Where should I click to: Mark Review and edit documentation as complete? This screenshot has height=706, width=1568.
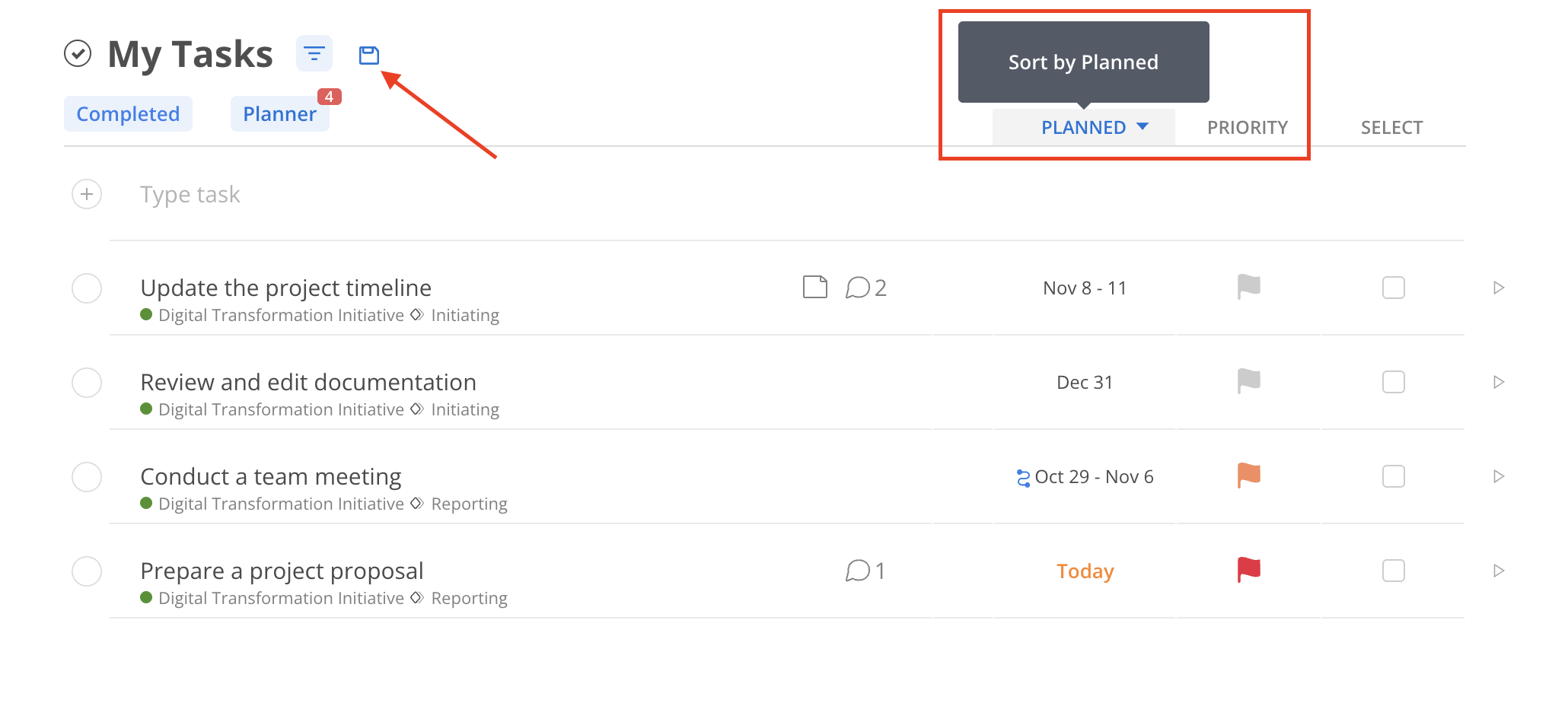87,383
